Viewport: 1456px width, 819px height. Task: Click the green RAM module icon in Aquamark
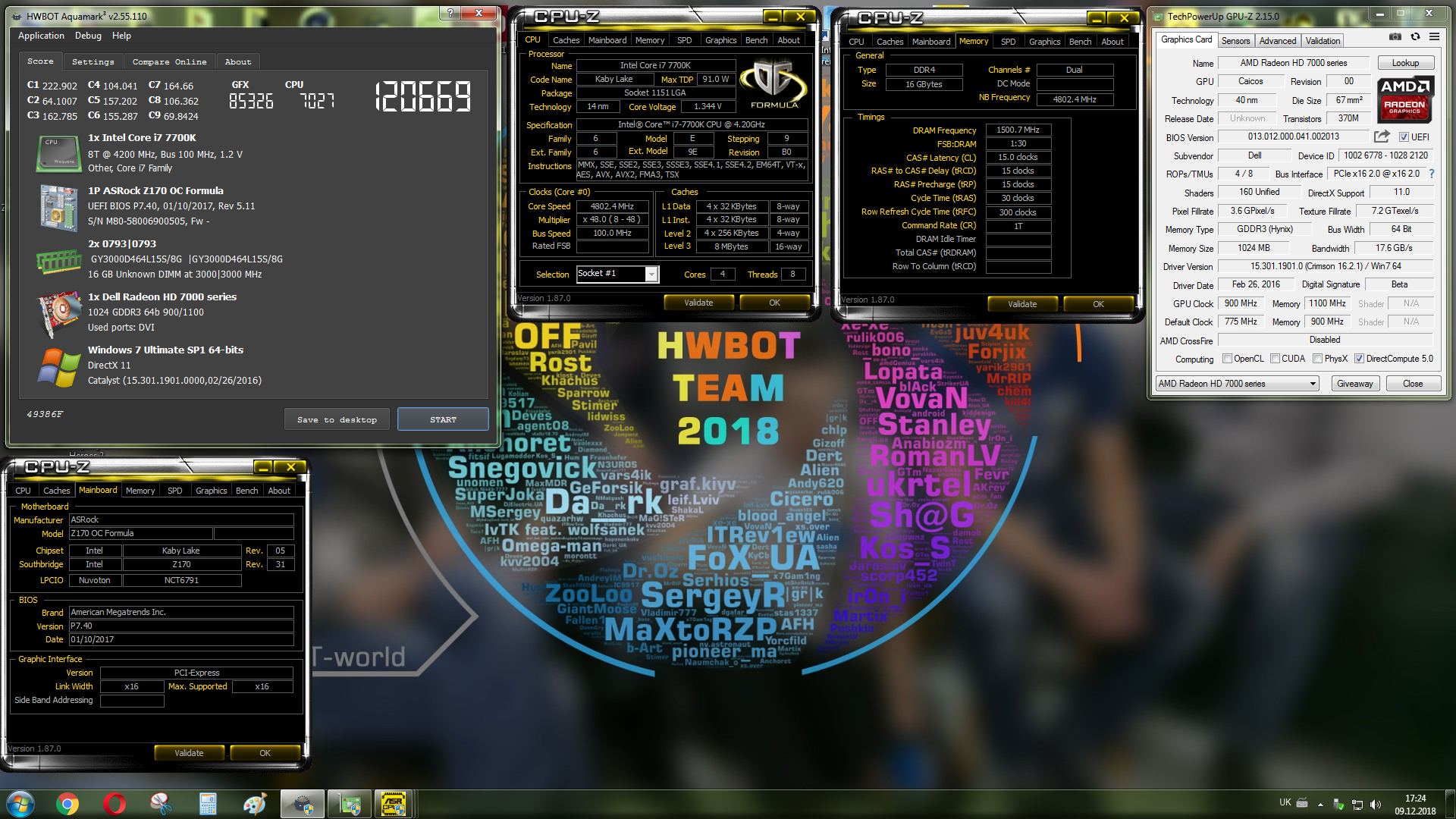58,262
